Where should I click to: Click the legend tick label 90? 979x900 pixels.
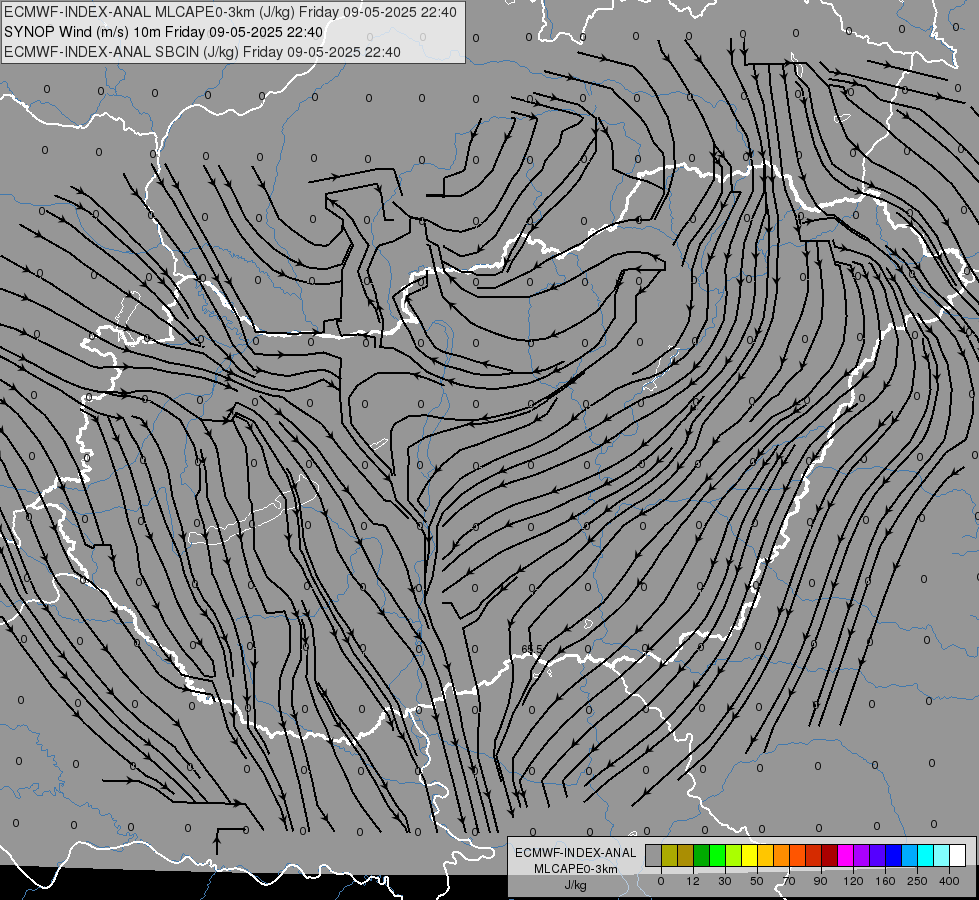tap(820, 881)
